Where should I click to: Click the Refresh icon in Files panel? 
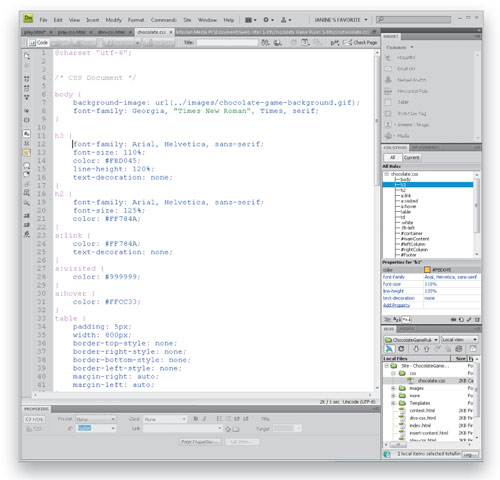[401, 349]
